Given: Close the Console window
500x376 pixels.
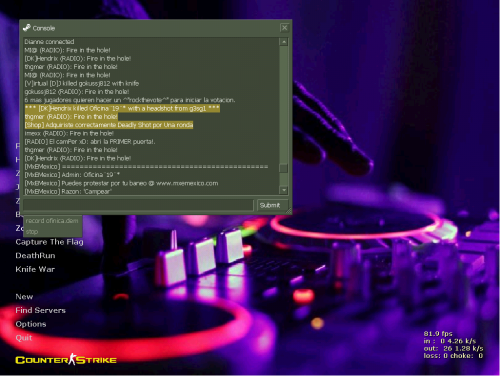Looking at the screenshot, I should (x=284, y=28).
